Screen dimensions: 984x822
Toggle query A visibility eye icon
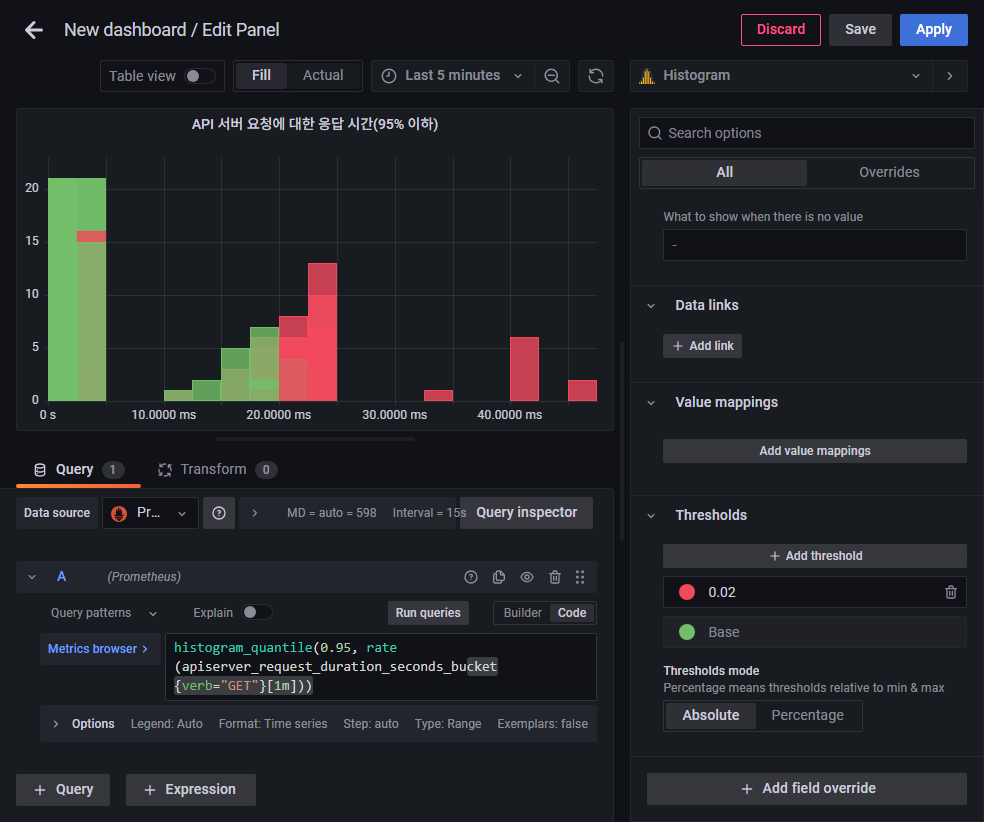pyautogui.click(x=527, y=577)
